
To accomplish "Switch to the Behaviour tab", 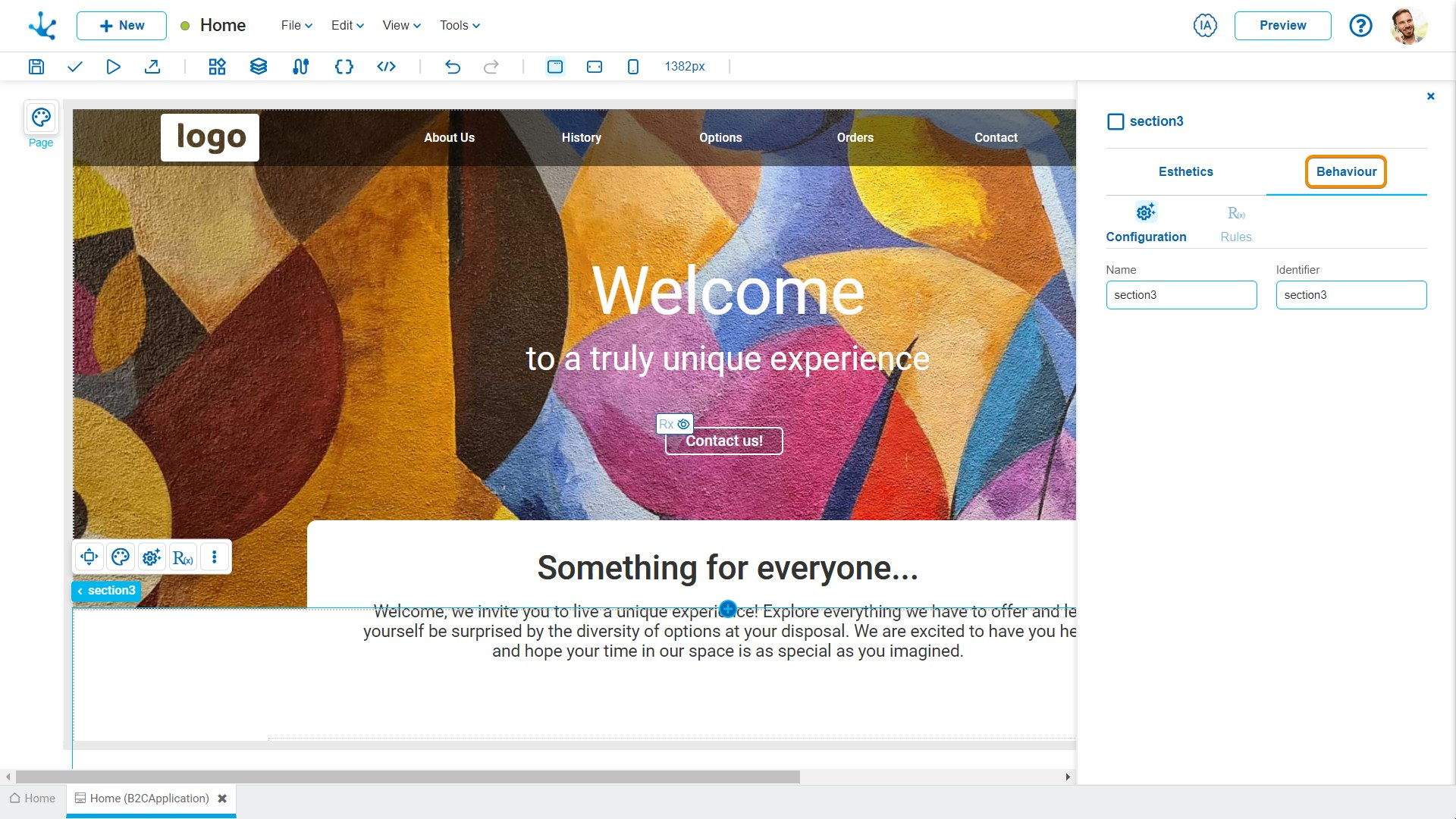I will pyautogui.click(x=1345, y=172).
